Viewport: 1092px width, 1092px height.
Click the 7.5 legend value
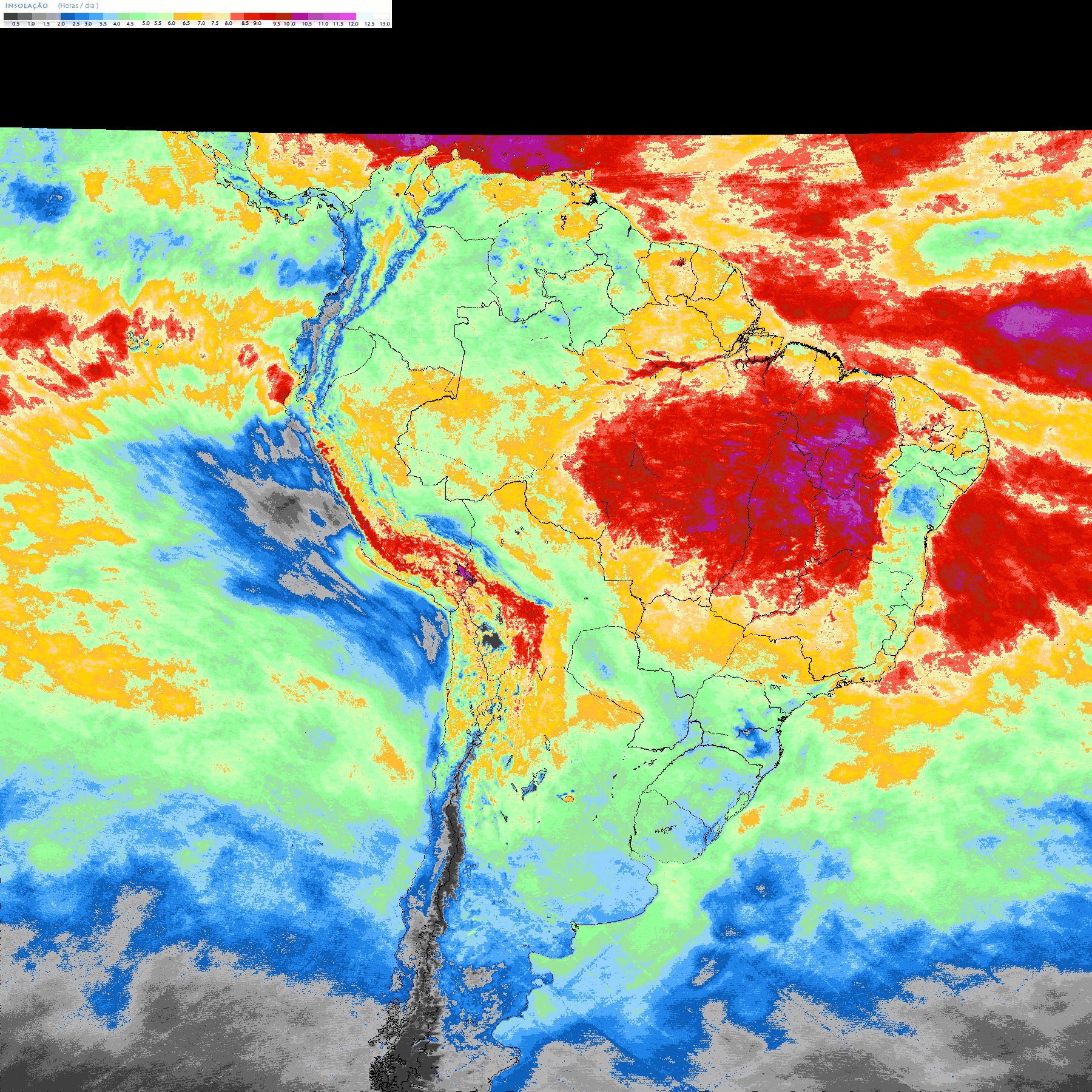coord(215,23)
